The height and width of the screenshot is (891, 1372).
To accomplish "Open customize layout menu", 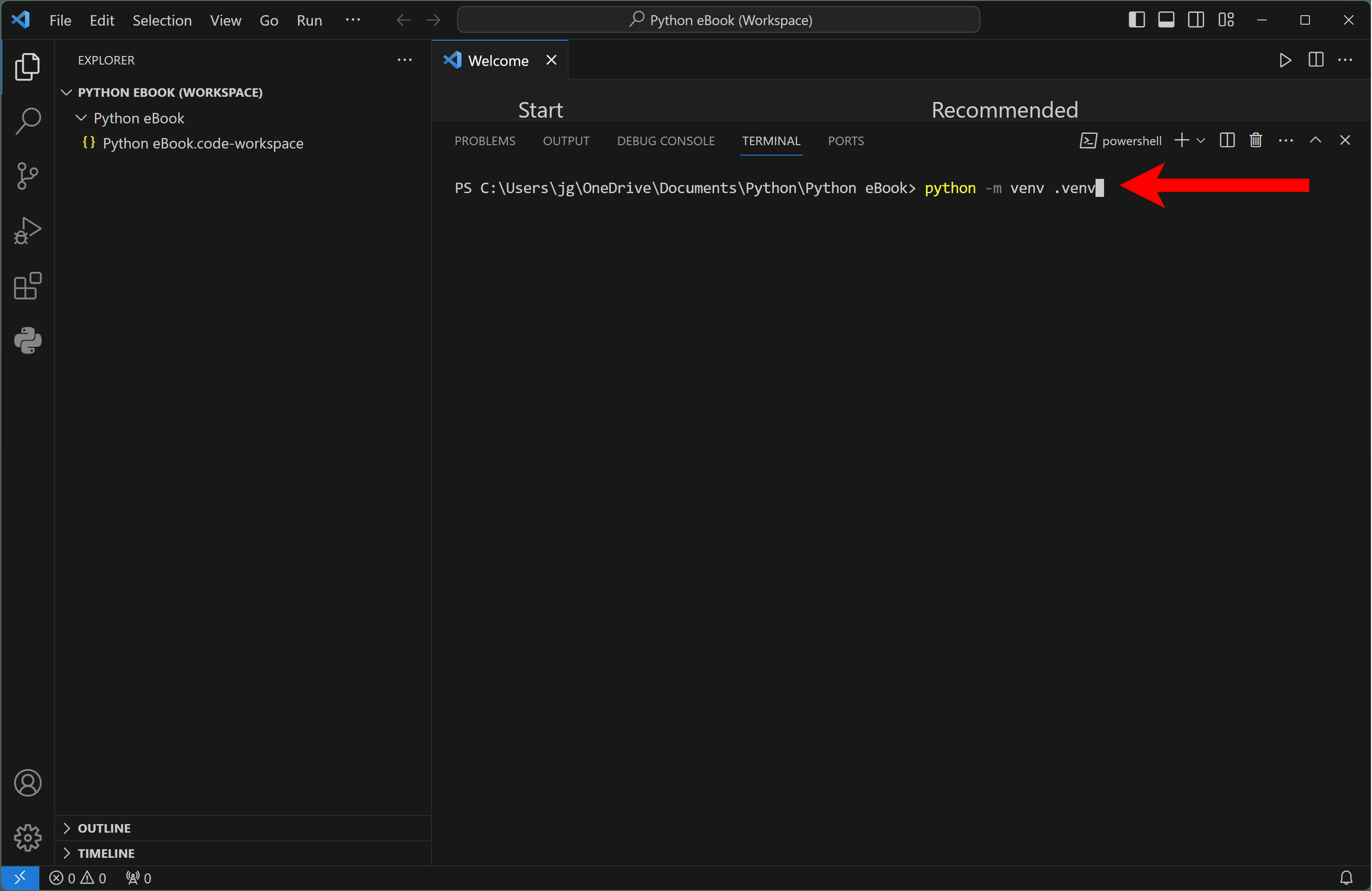I will click(1225, 19).
